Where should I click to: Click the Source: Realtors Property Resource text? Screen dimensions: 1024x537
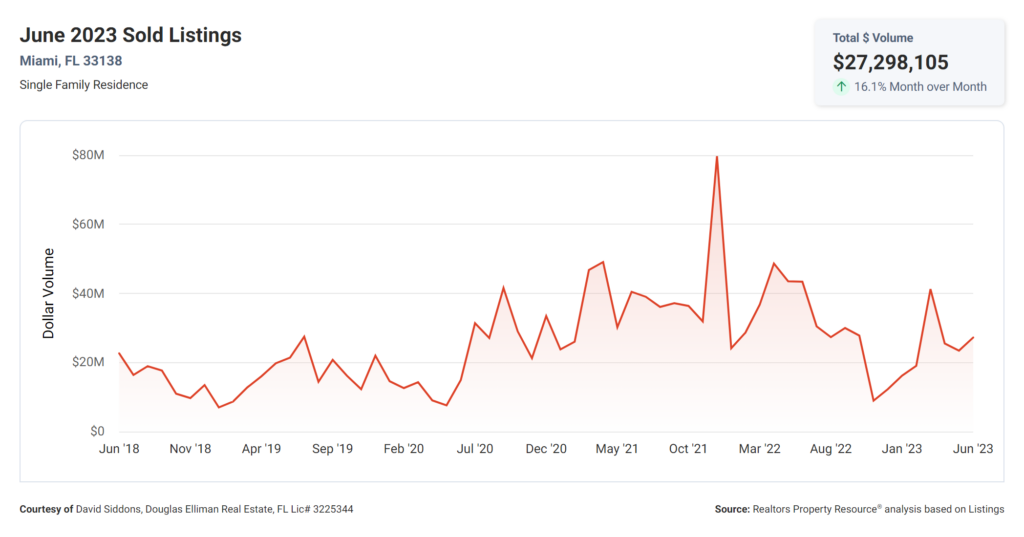859,509
